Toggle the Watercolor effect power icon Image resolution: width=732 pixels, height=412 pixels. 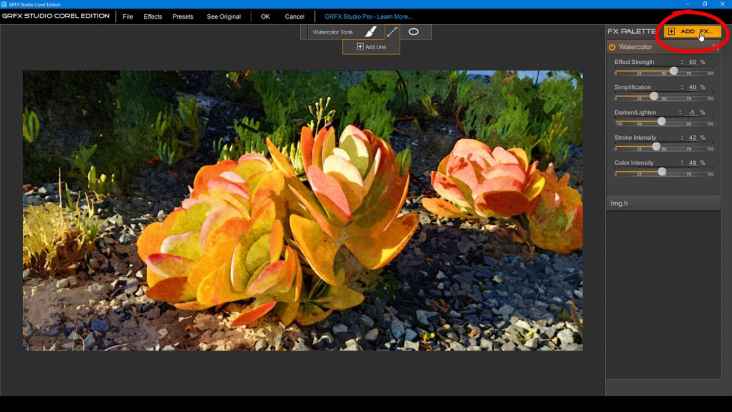[x=612, y=47]
